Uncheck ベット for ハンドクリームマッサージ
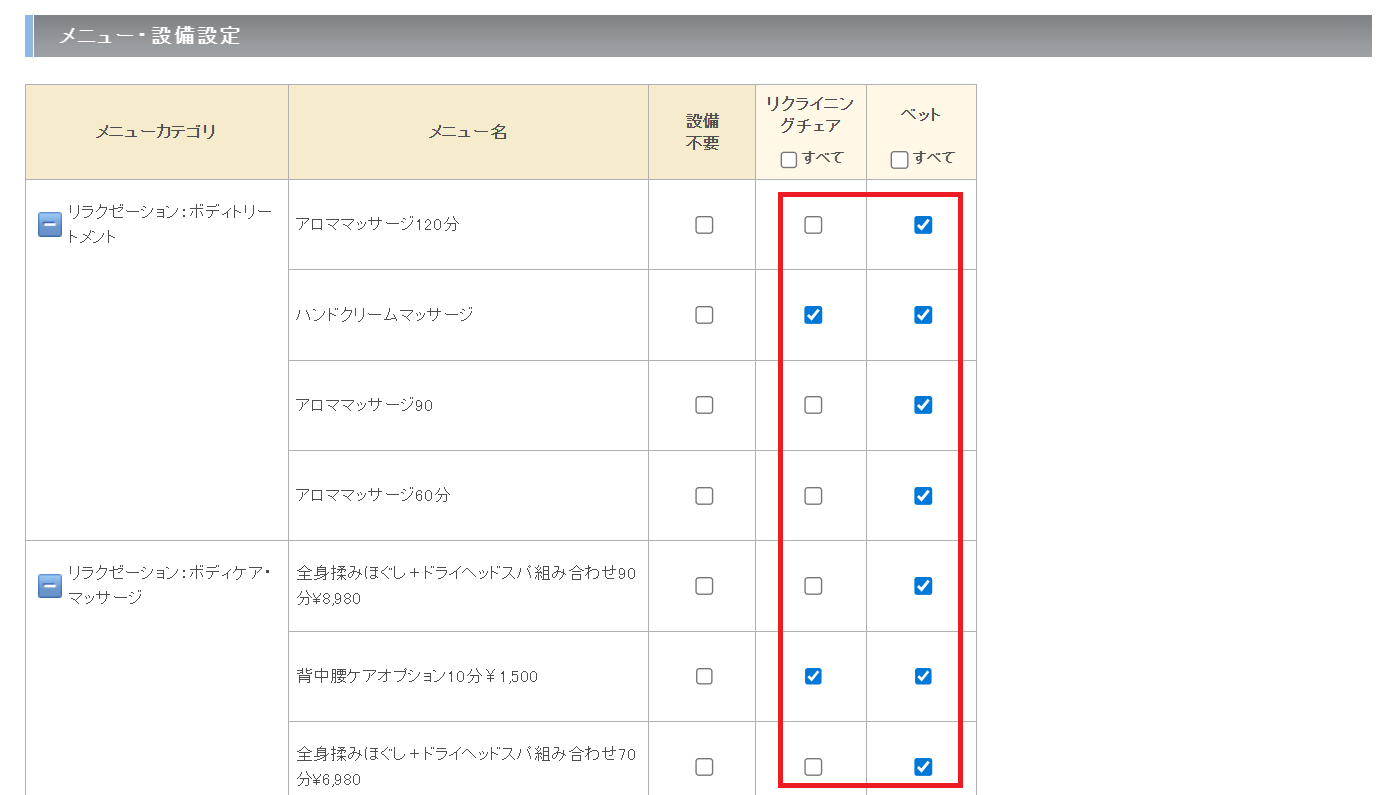1393x795 pixels. point(923,315)
